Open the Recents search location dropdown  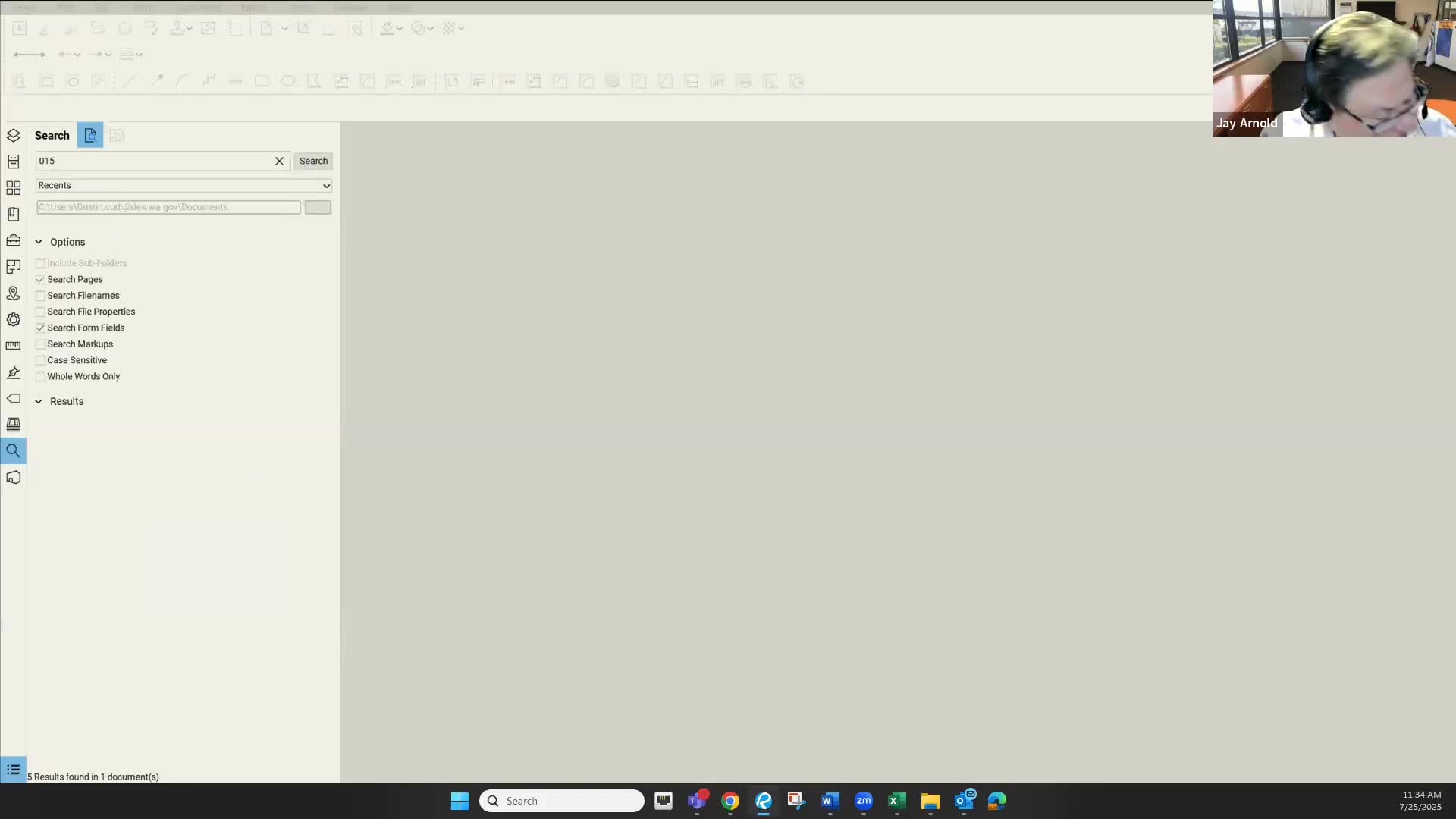184,186
